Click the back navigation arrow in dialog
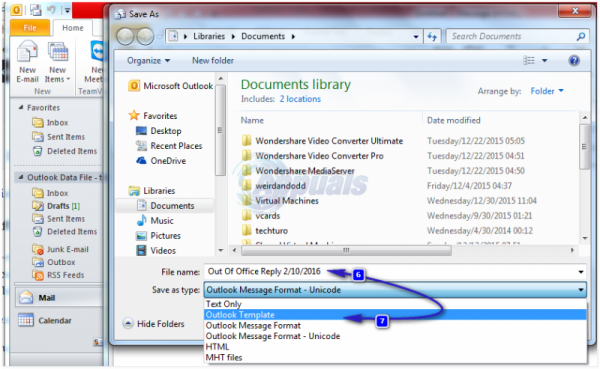The height and width of the screenshot is (369, 600). click(125, 37)
